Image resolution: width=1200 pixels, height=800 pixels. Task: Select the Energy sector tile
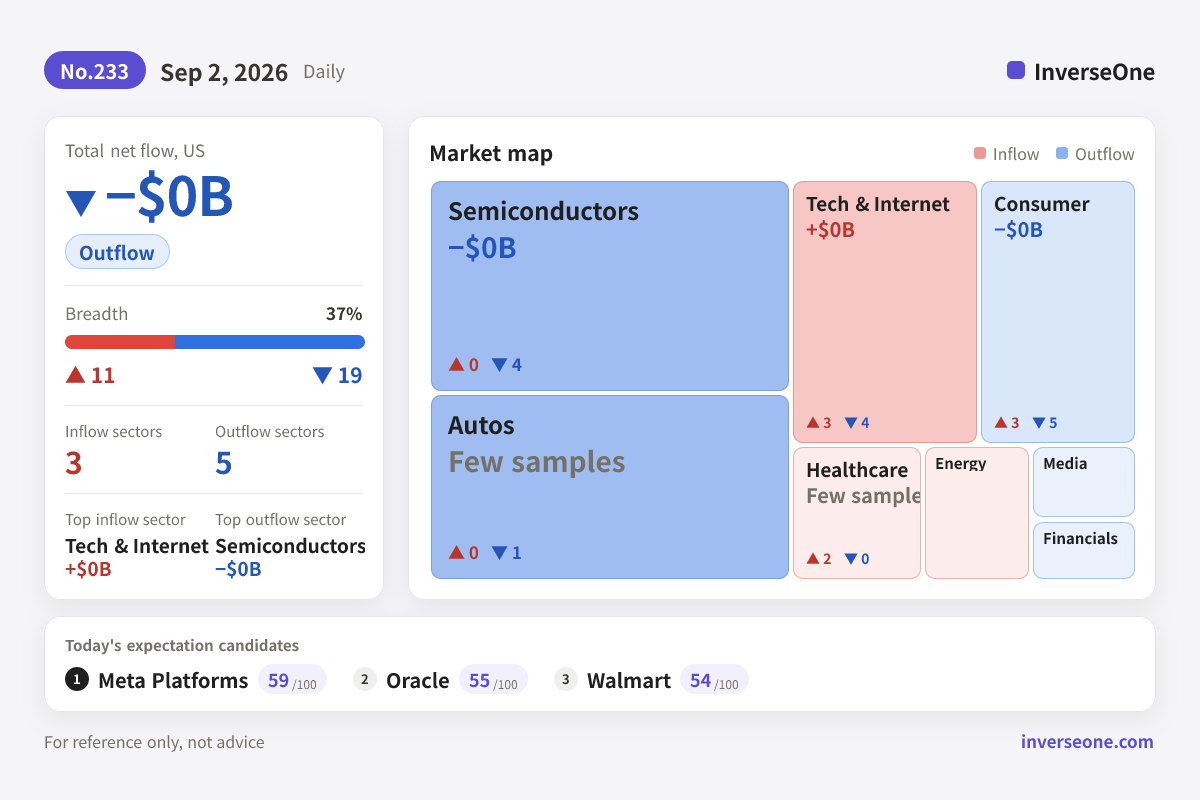click(x=977, y=513)
